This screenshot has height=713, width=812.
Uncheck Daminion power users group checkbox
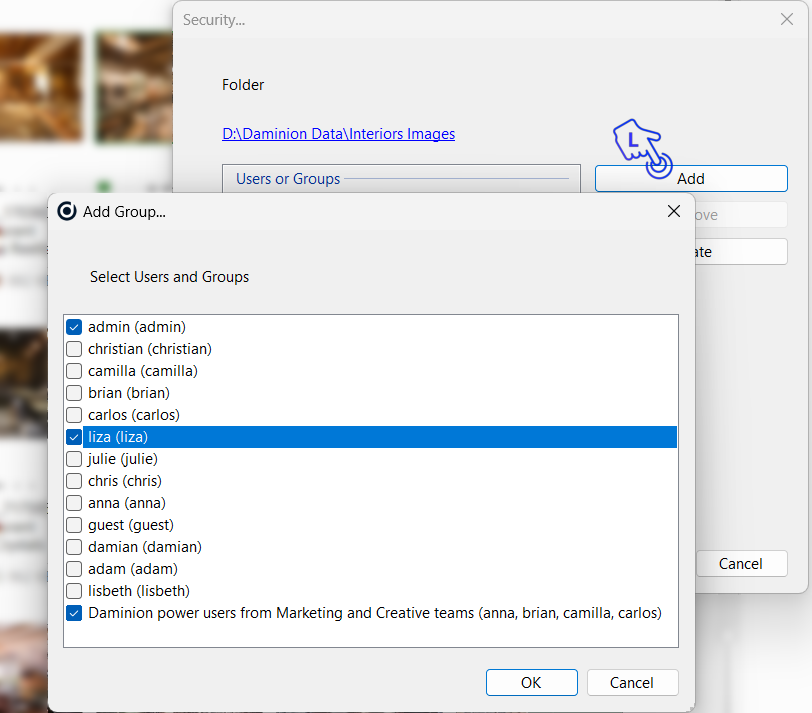[74, 613]
